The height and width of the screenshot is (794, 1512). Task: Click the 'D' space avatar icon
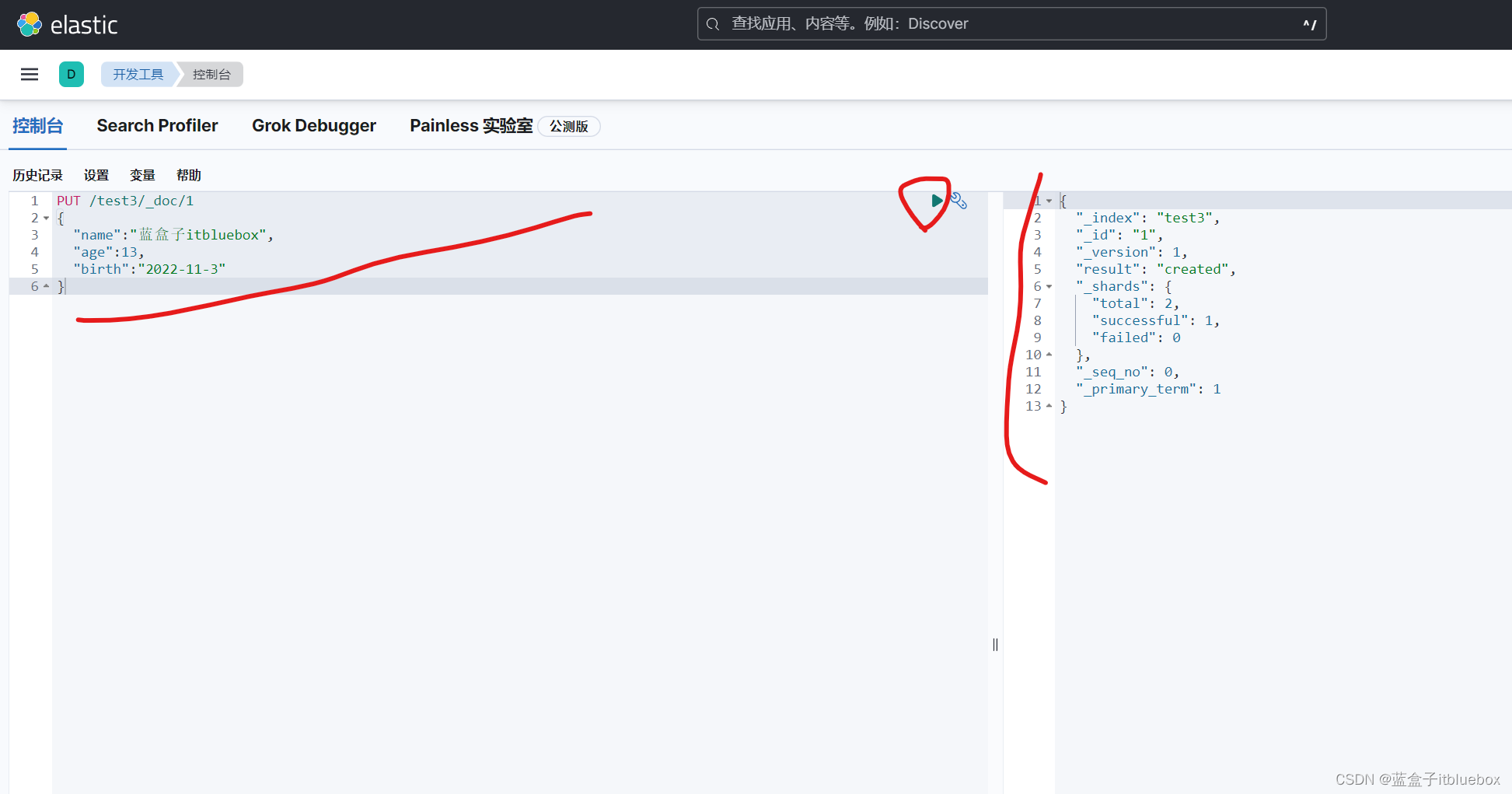pyautogui.click(x=72, y=74)
